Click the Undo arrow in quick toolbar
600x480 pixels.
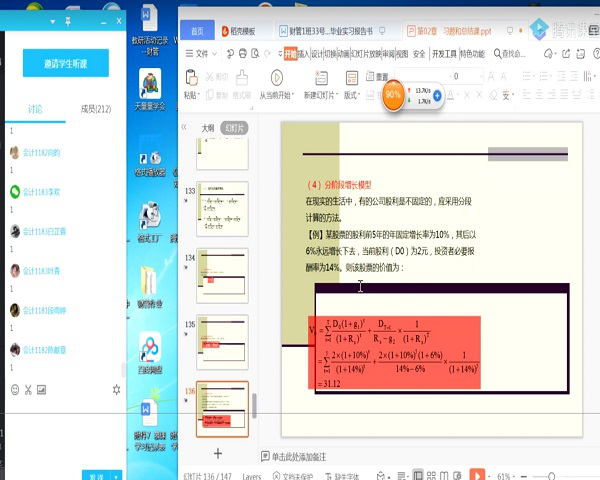point(230,54)
